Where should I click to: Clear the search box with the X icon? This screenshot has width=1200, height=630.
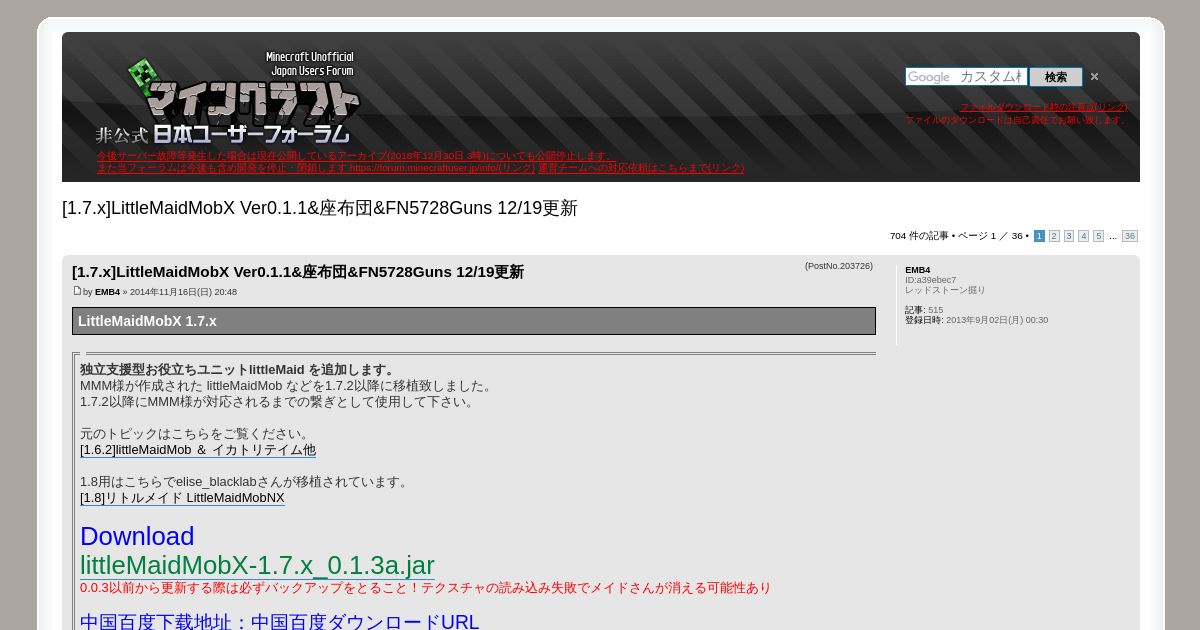[1094, 77]
